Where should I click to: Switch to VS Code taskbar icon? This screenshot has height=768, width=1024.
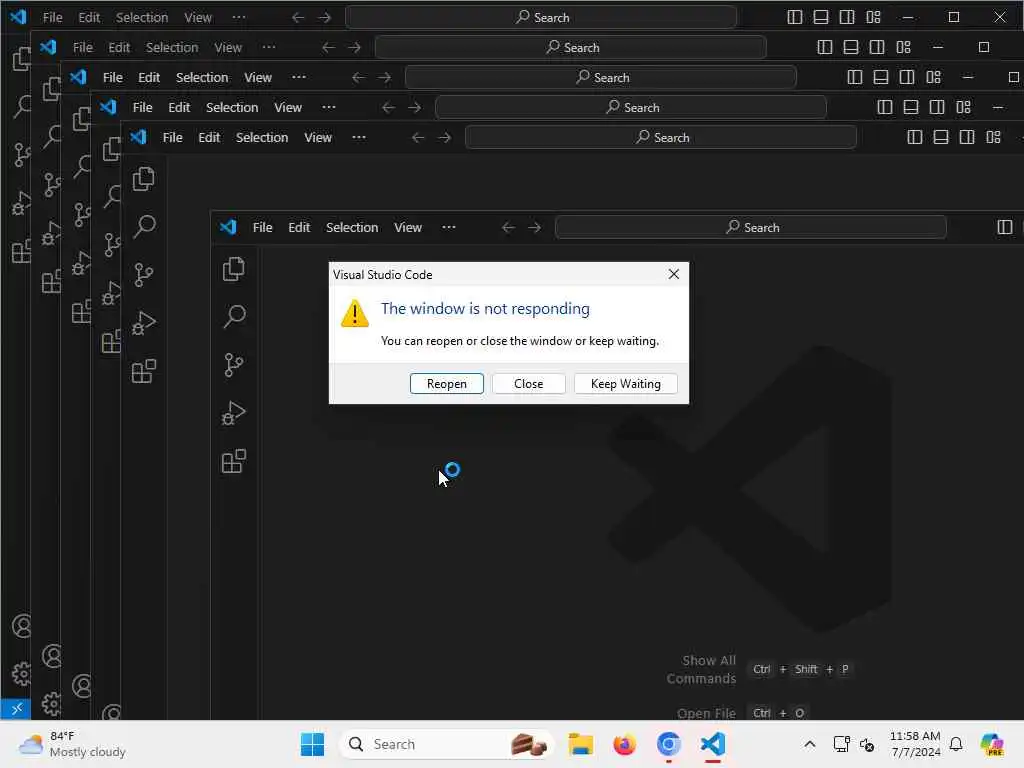712,744
